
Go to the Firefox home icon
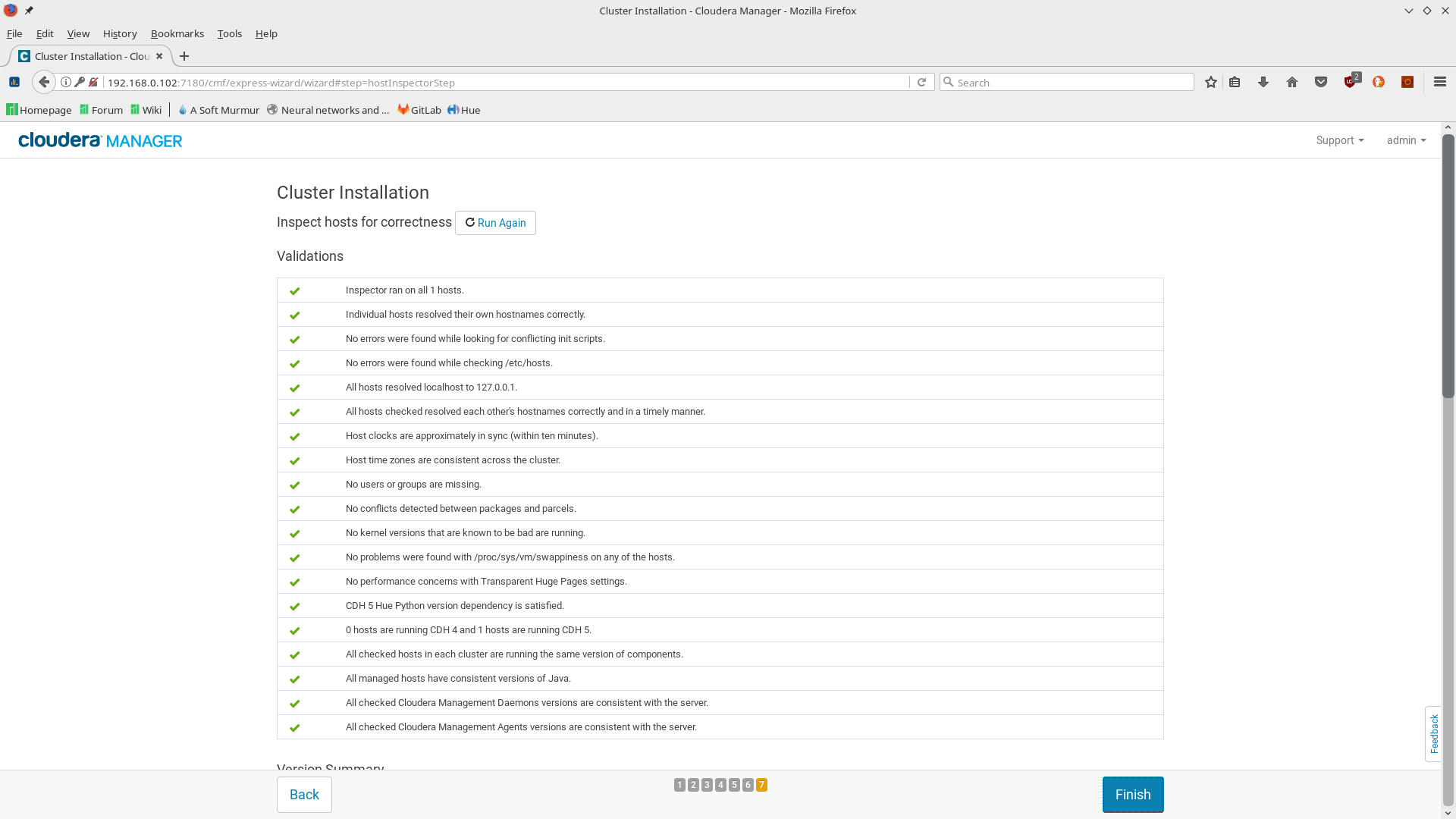1292,82
